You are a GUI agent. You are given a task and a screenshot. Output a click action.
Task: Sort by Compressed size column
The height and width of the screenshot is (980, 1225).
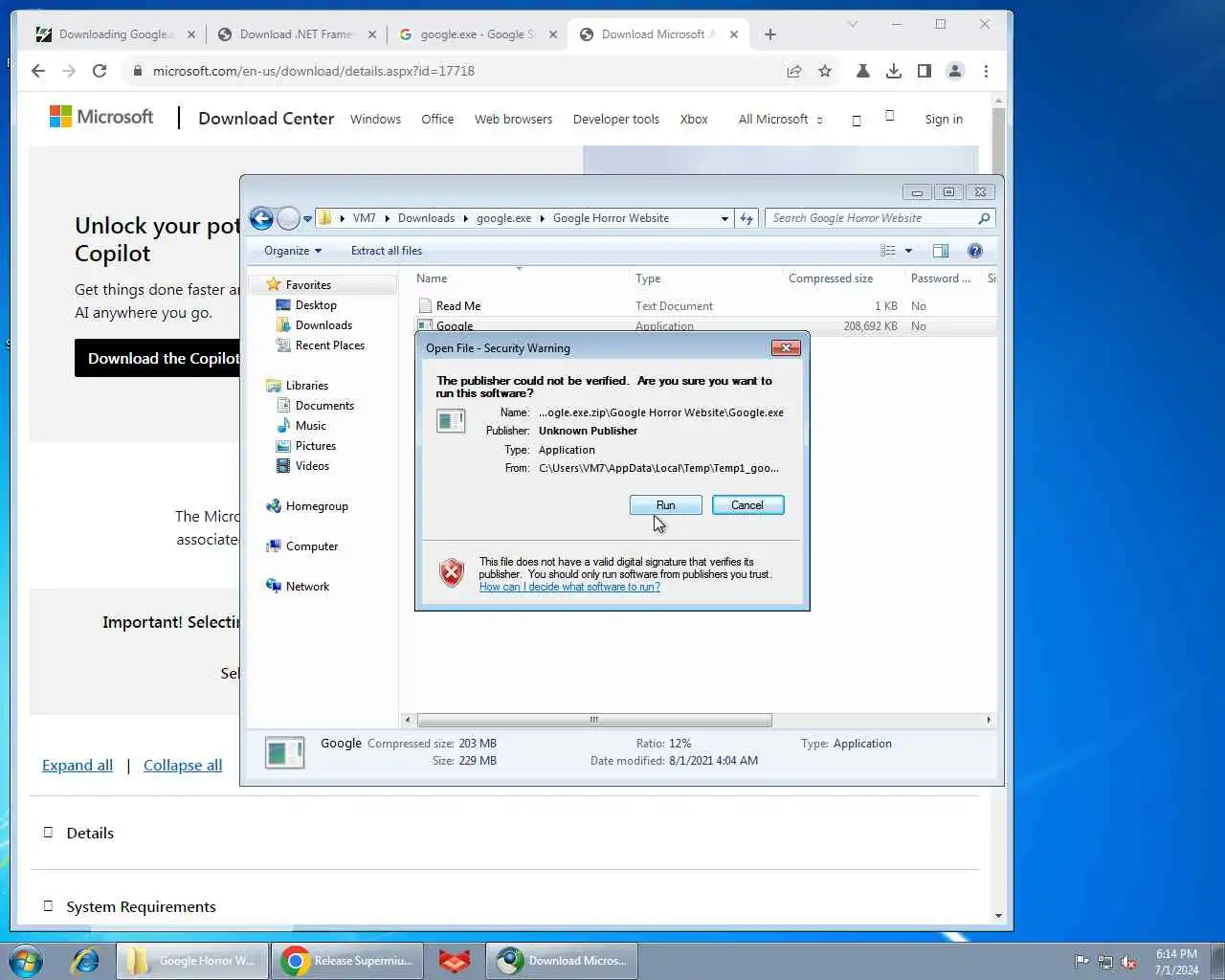(831, 278)
